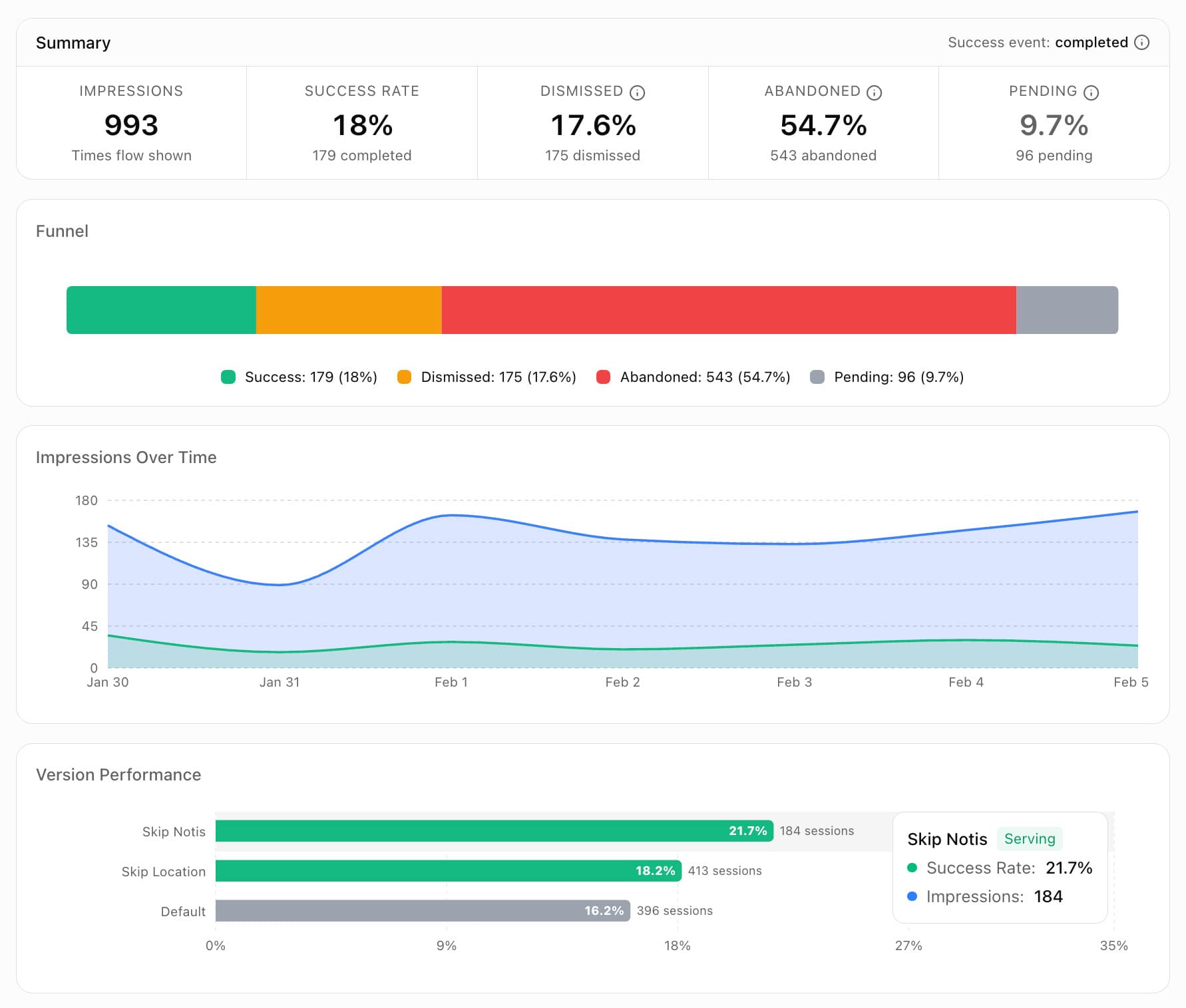Click the green Success Rate dot in the tooltip
Image resolution: width=1186 pixels, height=1008 pixels.
(912, 868)
